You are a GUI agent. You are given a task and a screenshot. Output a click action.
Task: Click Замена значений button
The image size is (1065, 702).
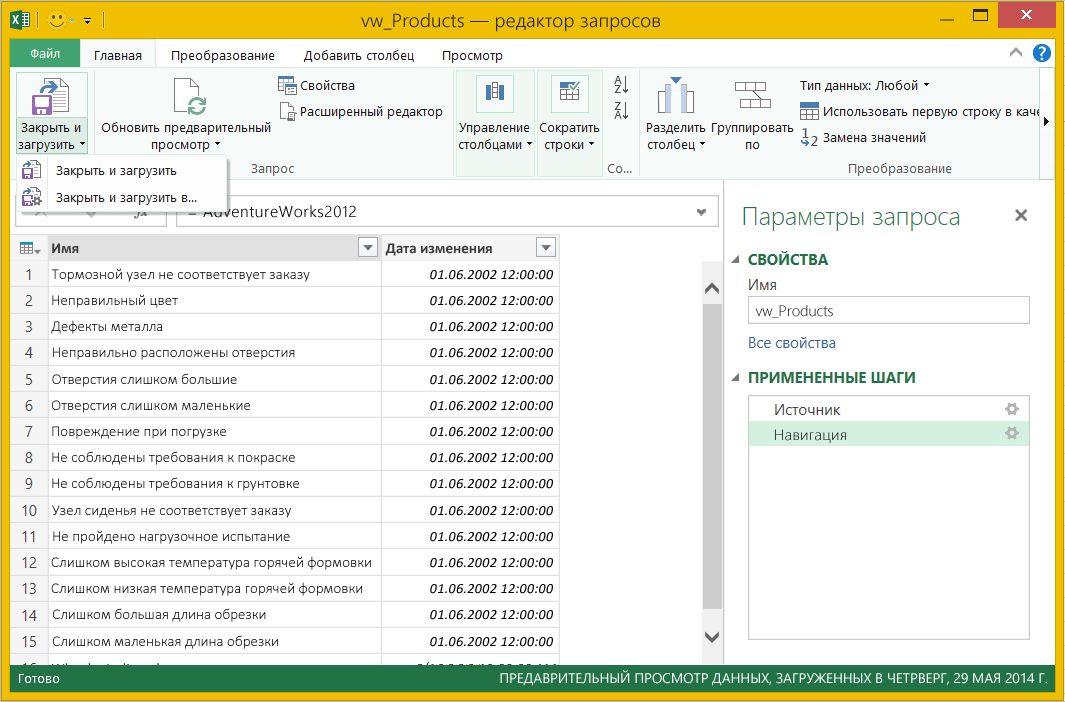[873, 138]
